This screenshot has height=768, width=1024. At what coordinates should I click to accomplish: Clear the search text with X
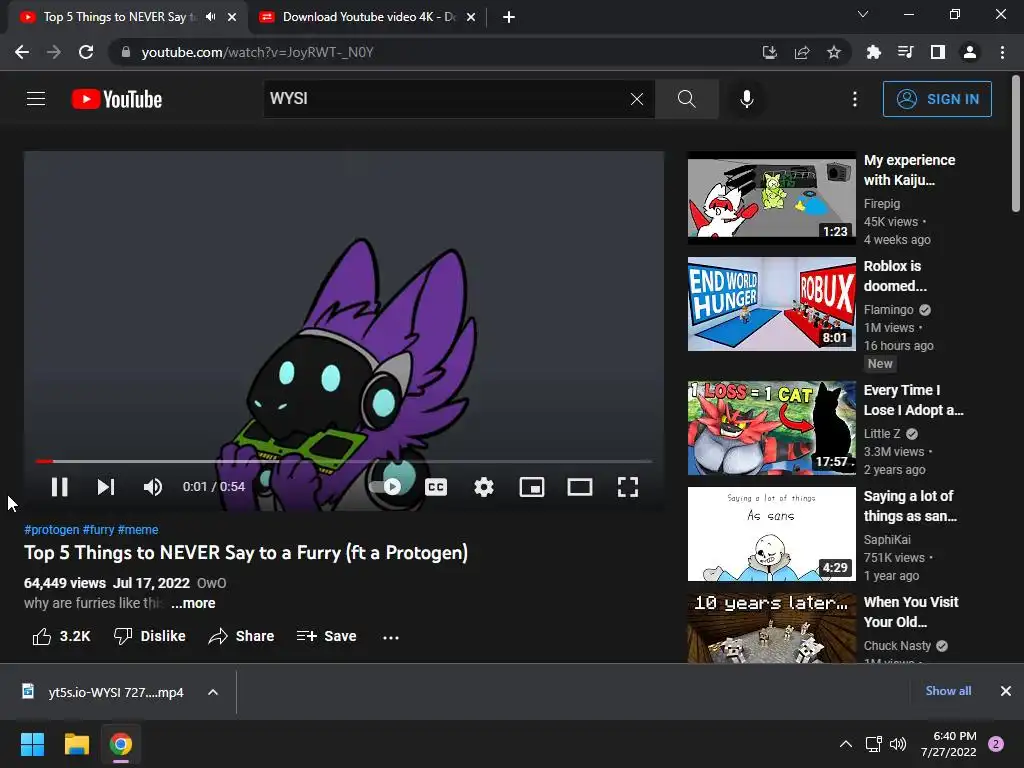[637, 99]
